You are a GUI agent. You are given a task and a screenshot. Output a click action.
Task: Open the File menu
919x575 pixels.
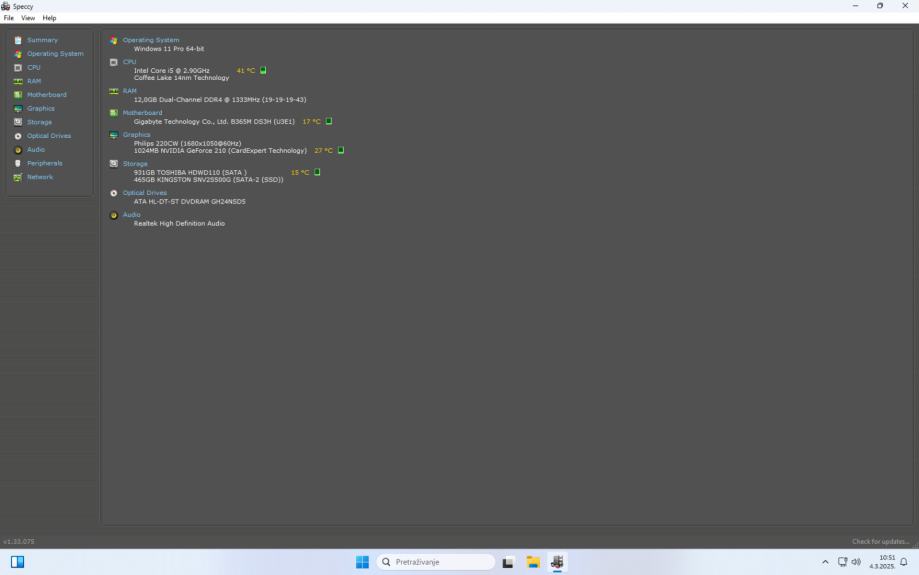point(8,18)
